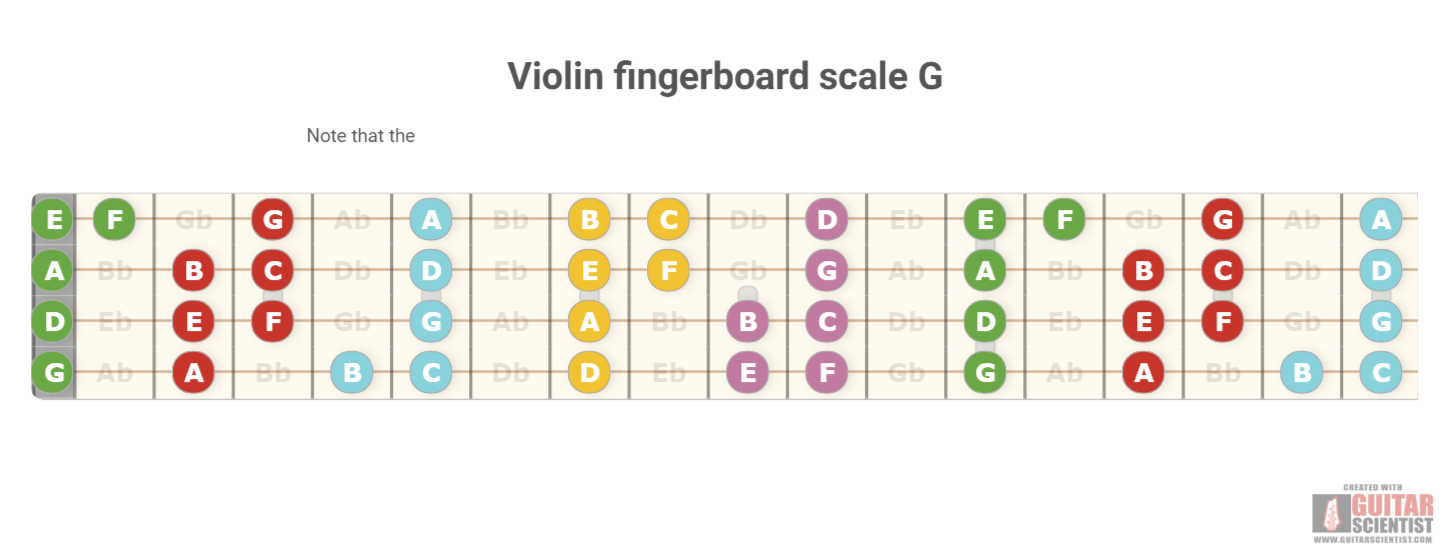Click the 'Note that the' description text
The height and width of the screenshot is (556, 1445).
(361, 136)
